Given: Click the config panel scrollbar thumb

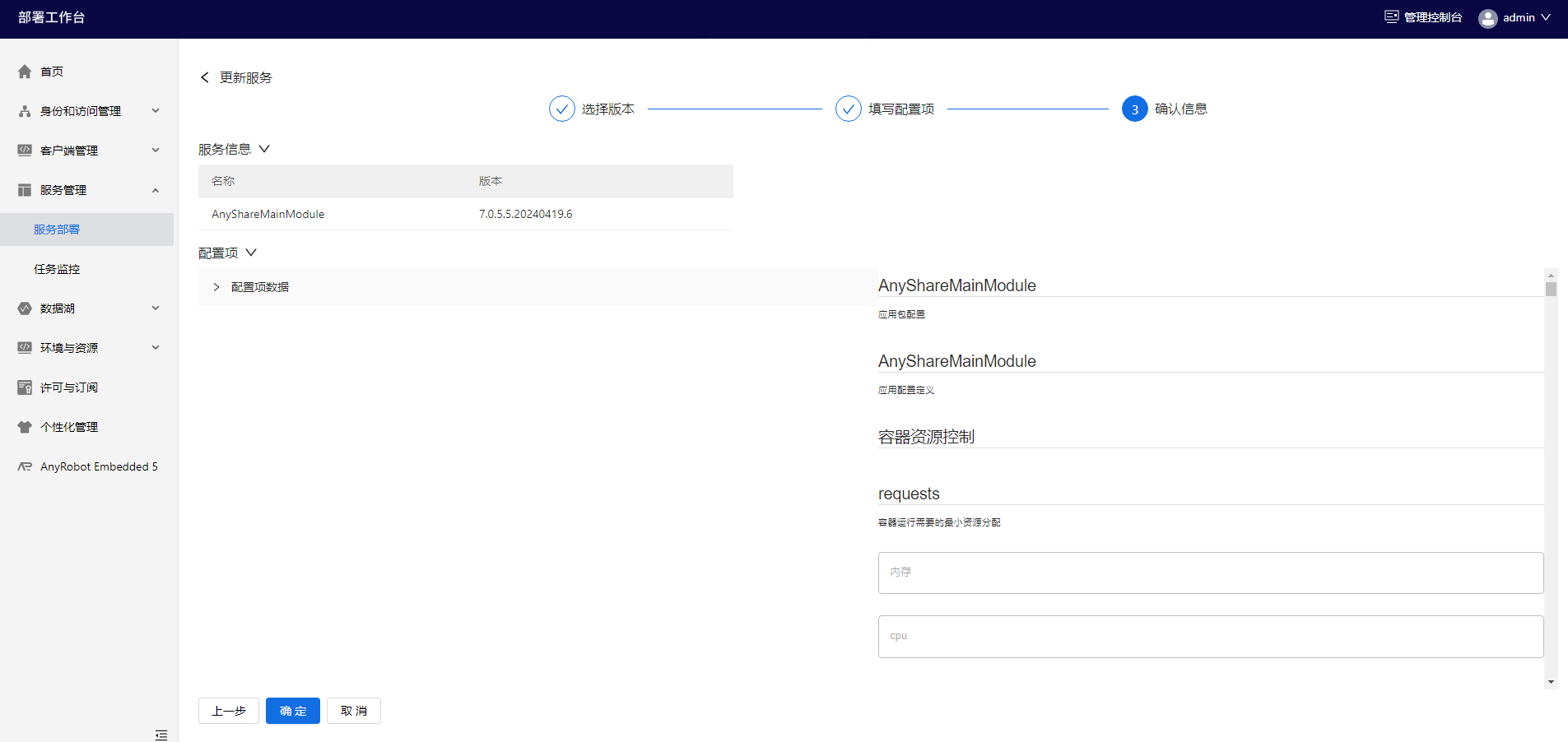Looking at the screenshot, I should click(x=1551, y=289).
